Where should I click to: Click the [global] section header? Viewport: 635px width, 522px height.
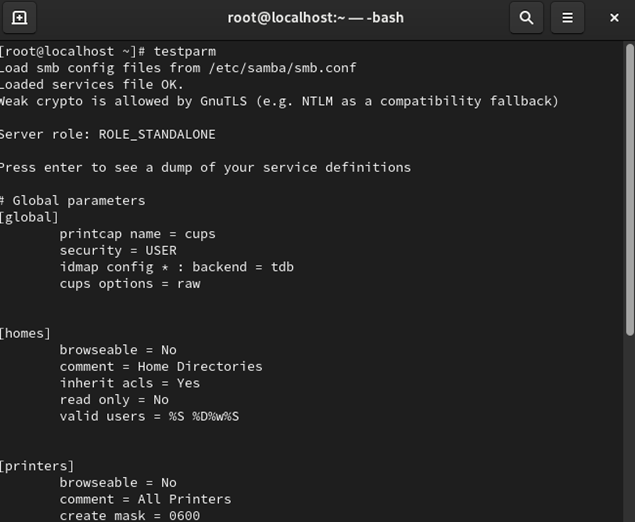[x=30, y=217]
